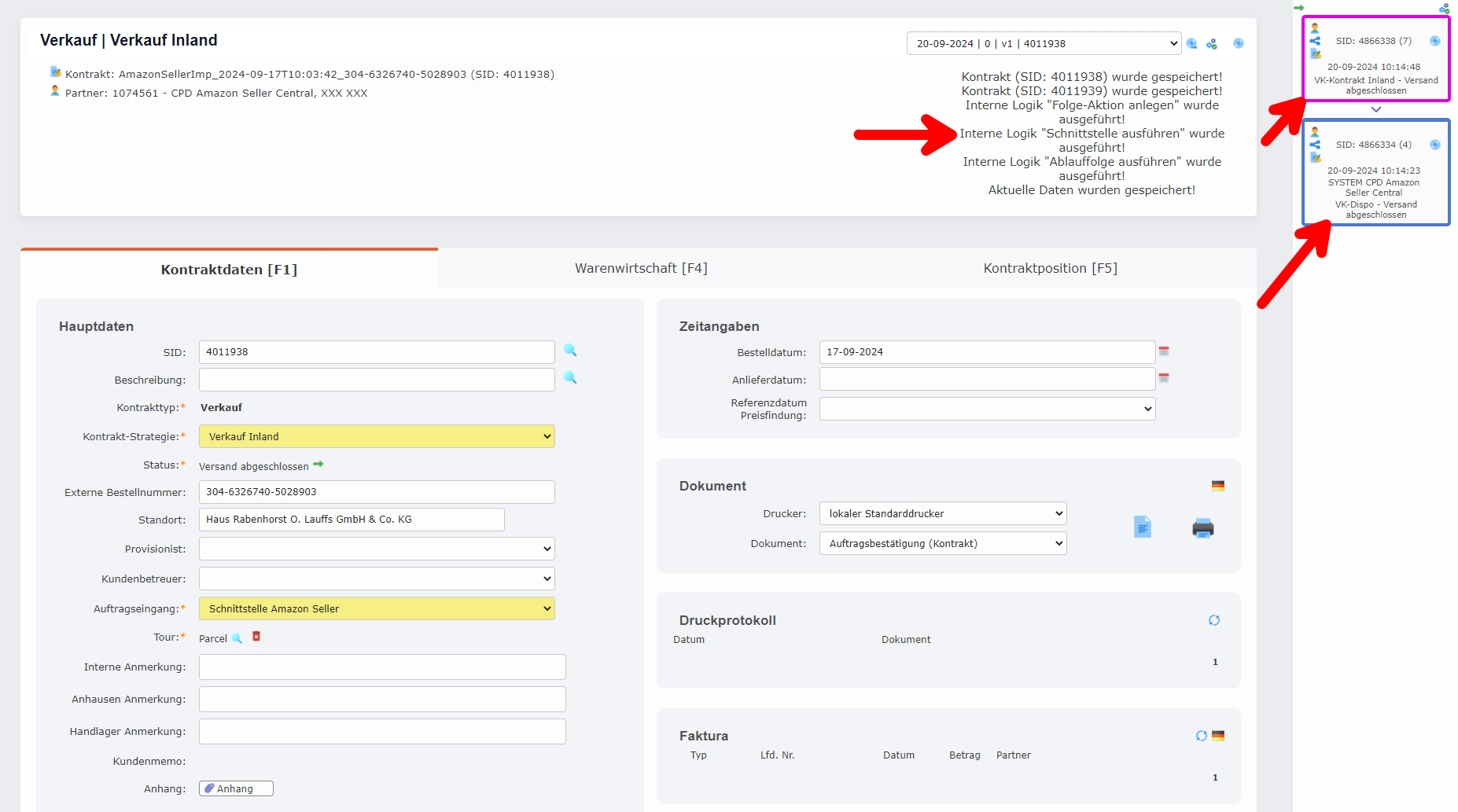This screenshot has height=812, width=1458.
Task: Click the German flag icon in the Dokument section
Action: pyautogui.click(x=1218, y=486)
